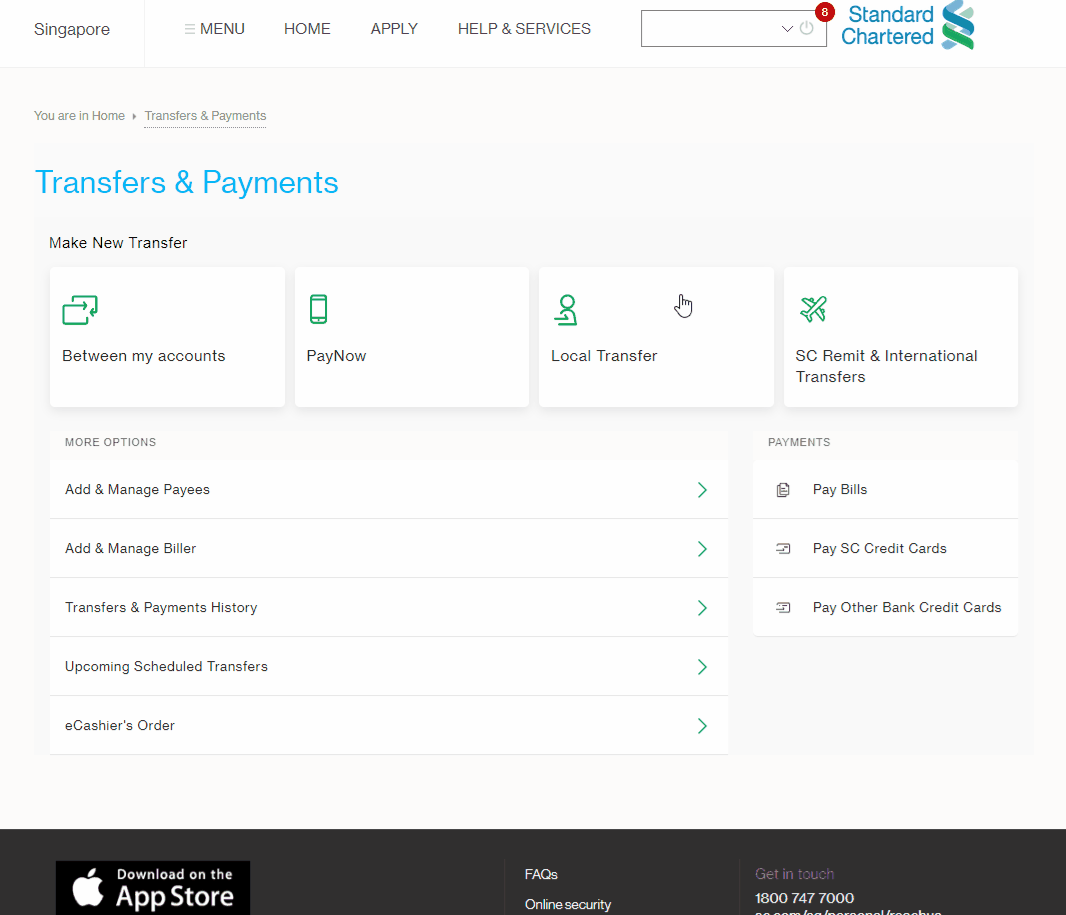
Task: Click the power logout icon in header
Action: pos(807,28)
